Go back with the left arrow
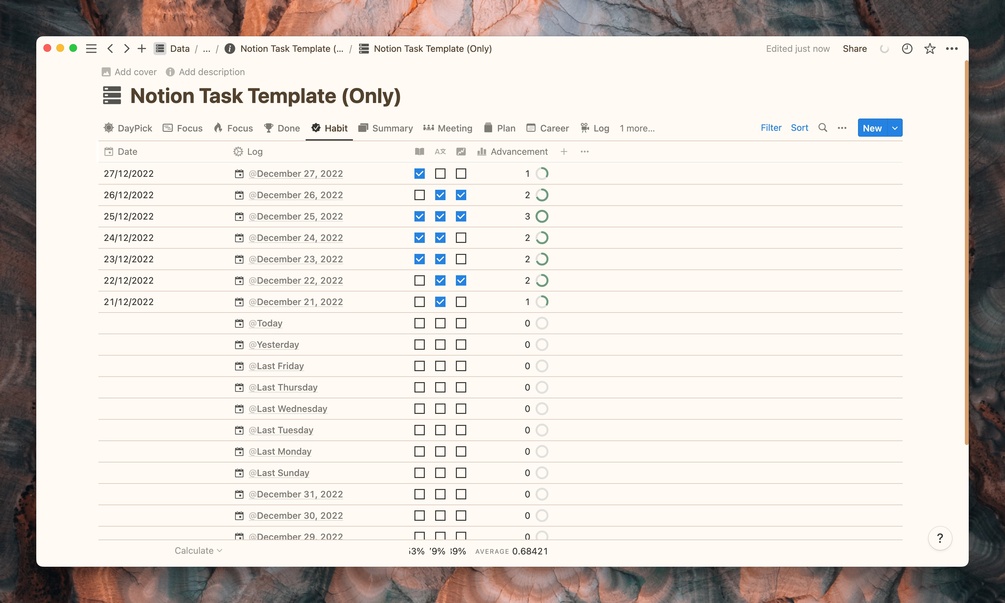The width and height of the screenshot is (1005, 603). tap(110, 49)
